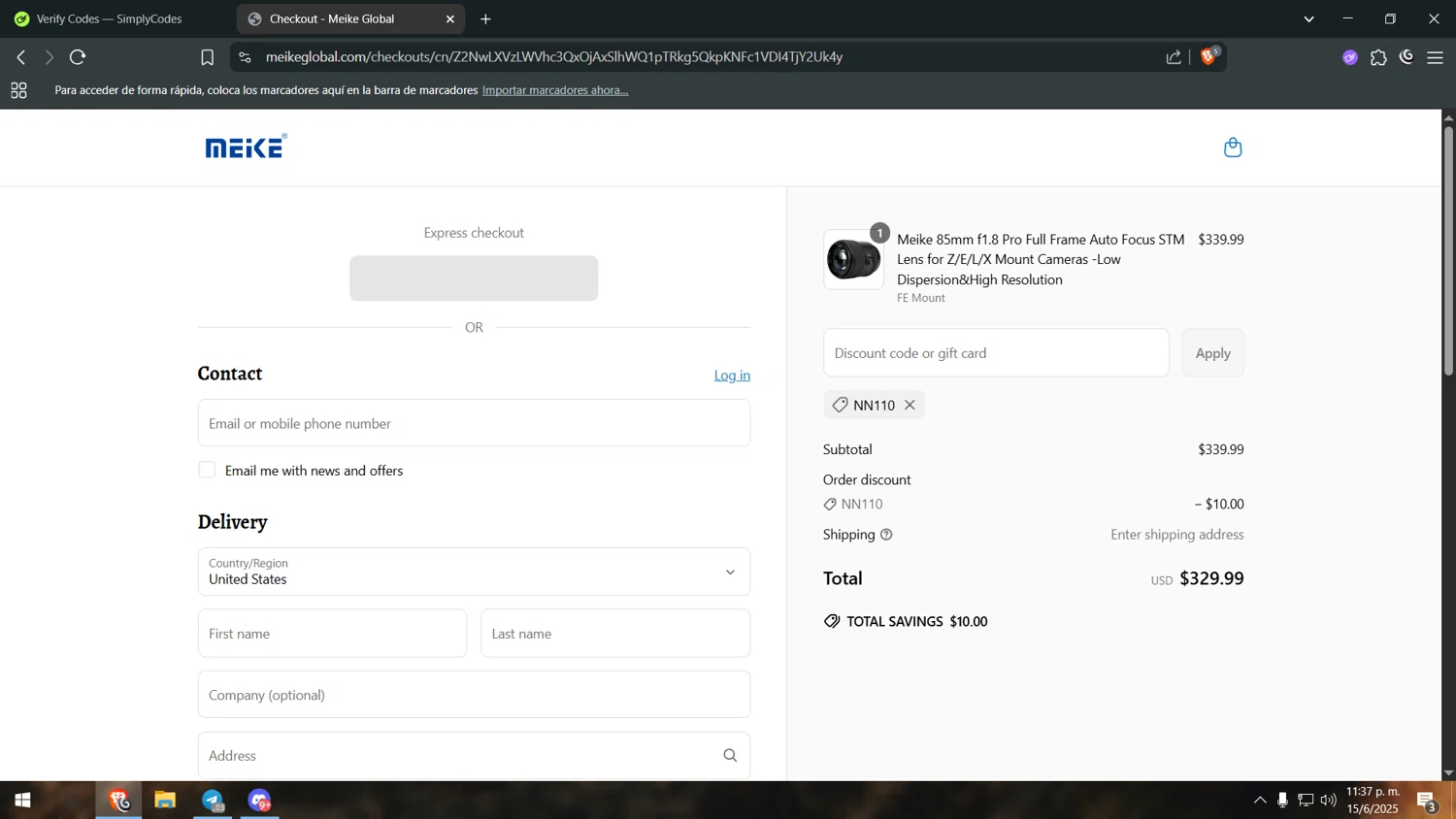Click the address search magnifier icon

pos(730,756)
